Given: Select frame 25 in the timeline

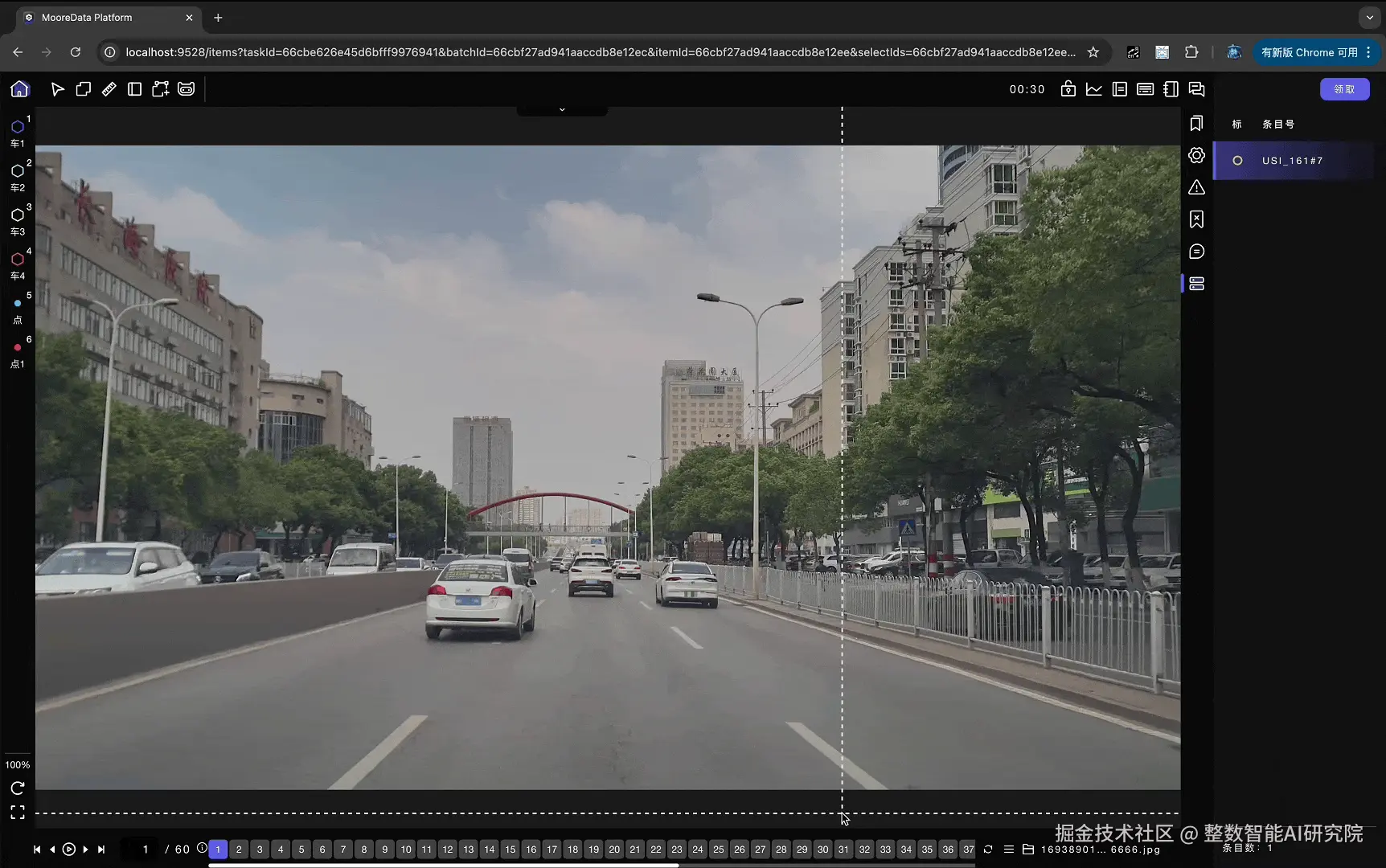Looking at the screenshot, I should click(x=719, y=850).
